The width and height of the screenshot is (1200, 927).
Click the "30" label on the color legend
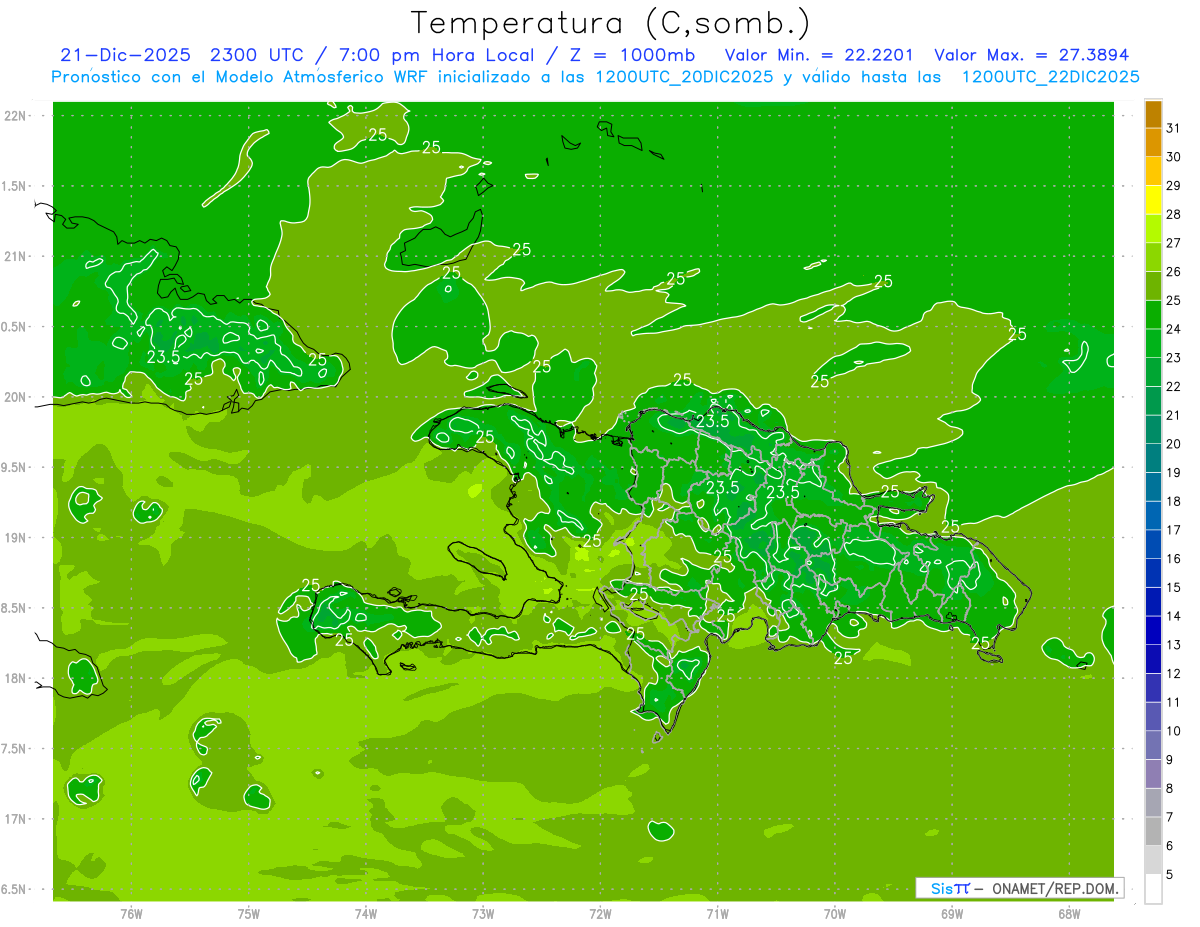[x=1173, y=157]
